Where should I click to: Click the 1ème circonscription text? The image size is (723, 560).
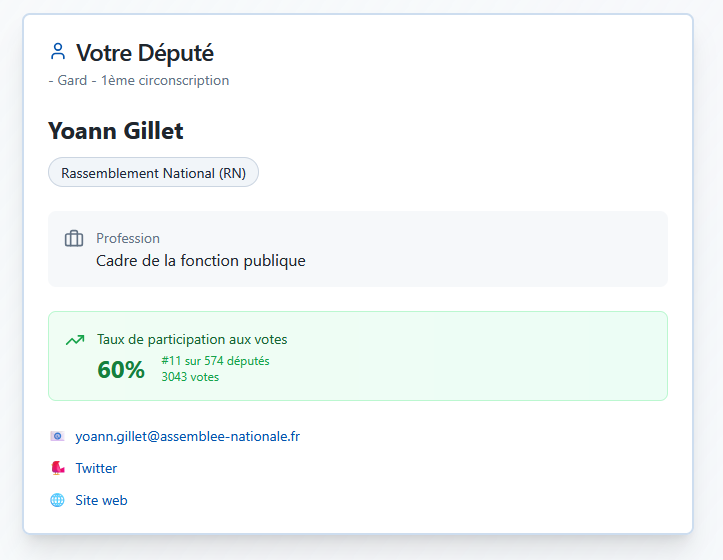pos(165,80)
